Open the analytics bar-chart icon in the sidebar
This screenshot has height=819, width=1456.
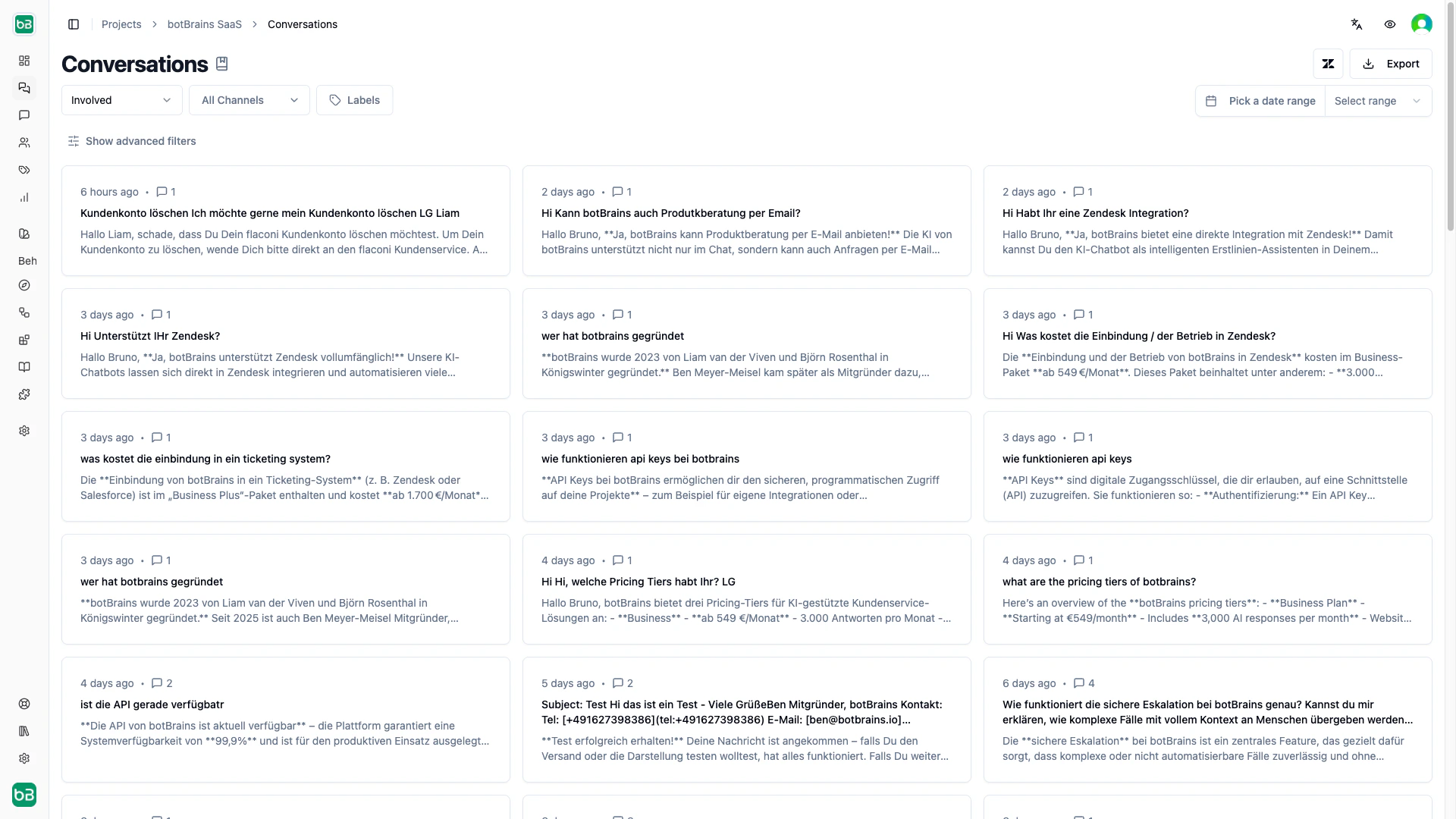pos(24,197)
